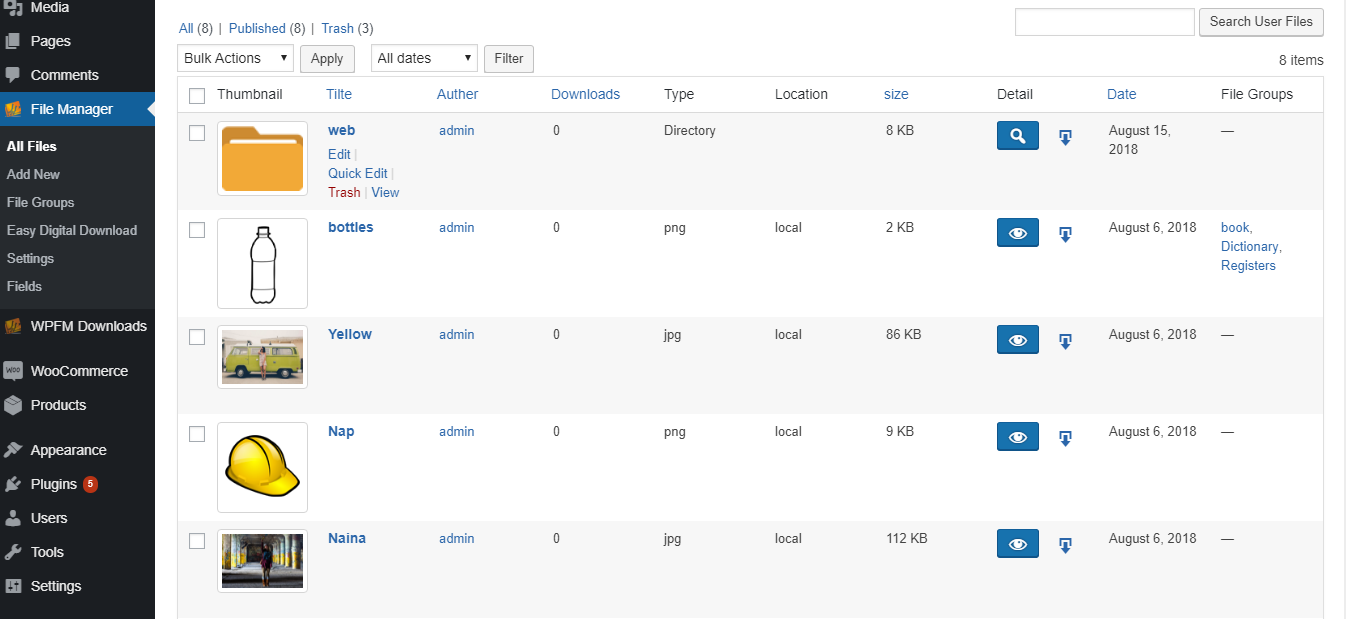Click the download arrow icon for Naina
1346x619 pixels.
pos(1065,545)
